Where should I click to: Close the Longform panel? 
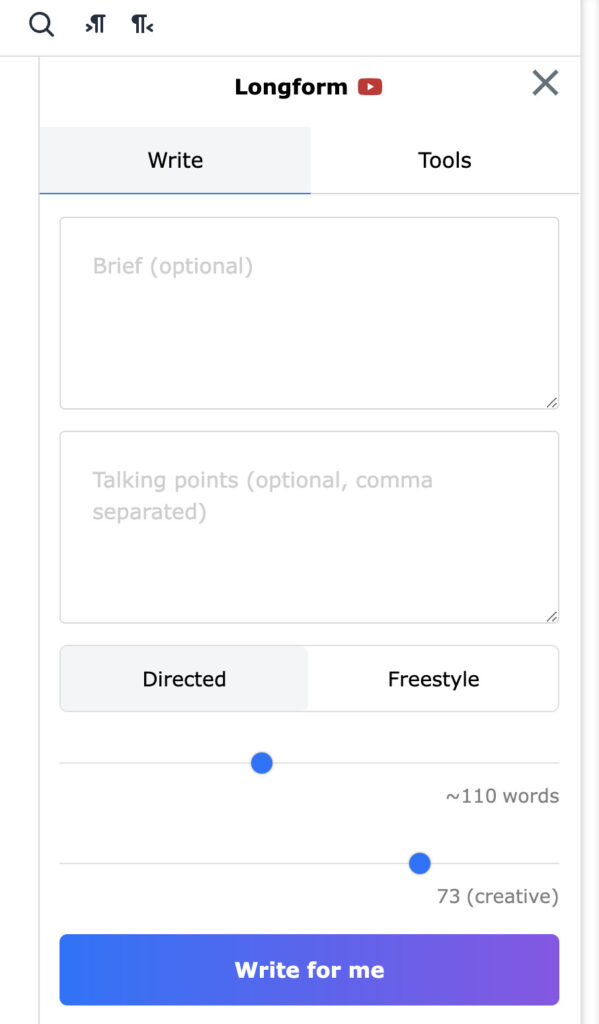click(545, 83)
